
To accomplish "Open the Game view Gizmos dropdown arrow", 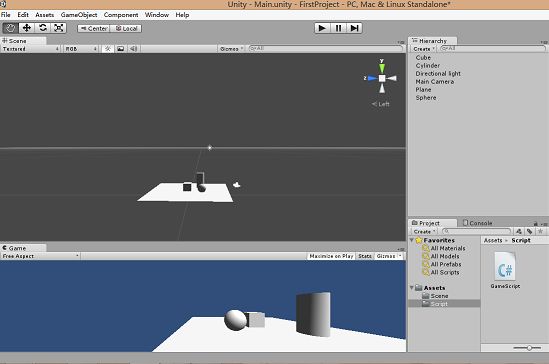I will coord(400,256).
